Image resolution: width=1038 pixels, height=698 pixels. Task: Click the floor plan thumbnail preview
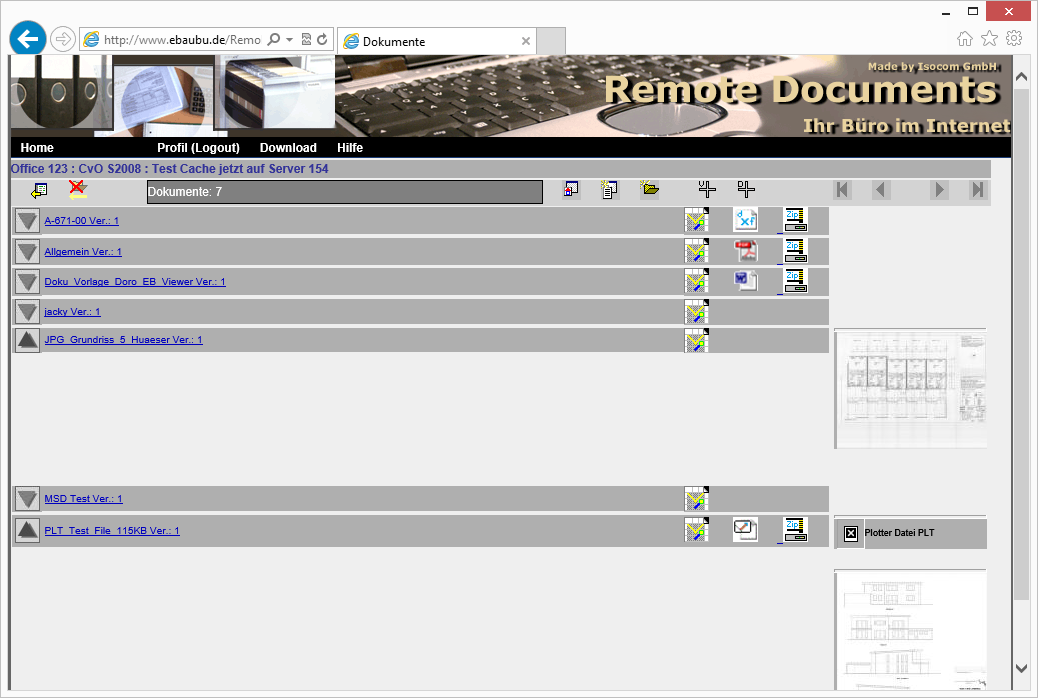910,389
